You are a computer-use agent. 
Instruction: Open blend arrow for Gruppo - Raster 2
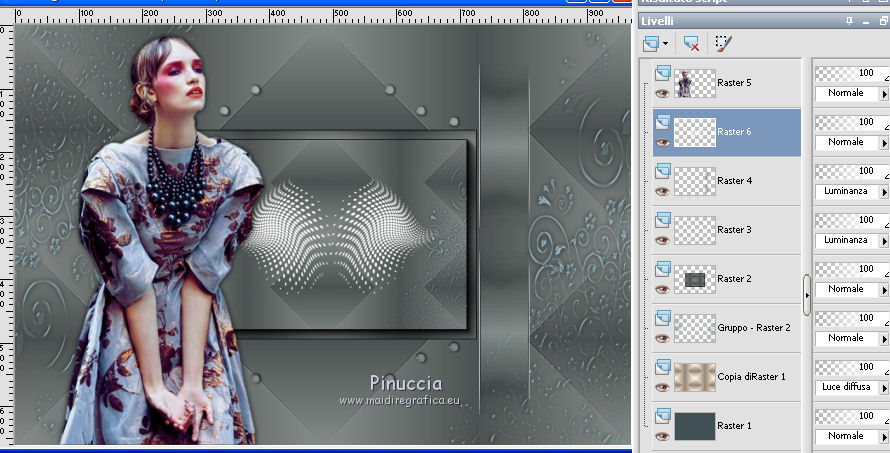coord(884,339)
